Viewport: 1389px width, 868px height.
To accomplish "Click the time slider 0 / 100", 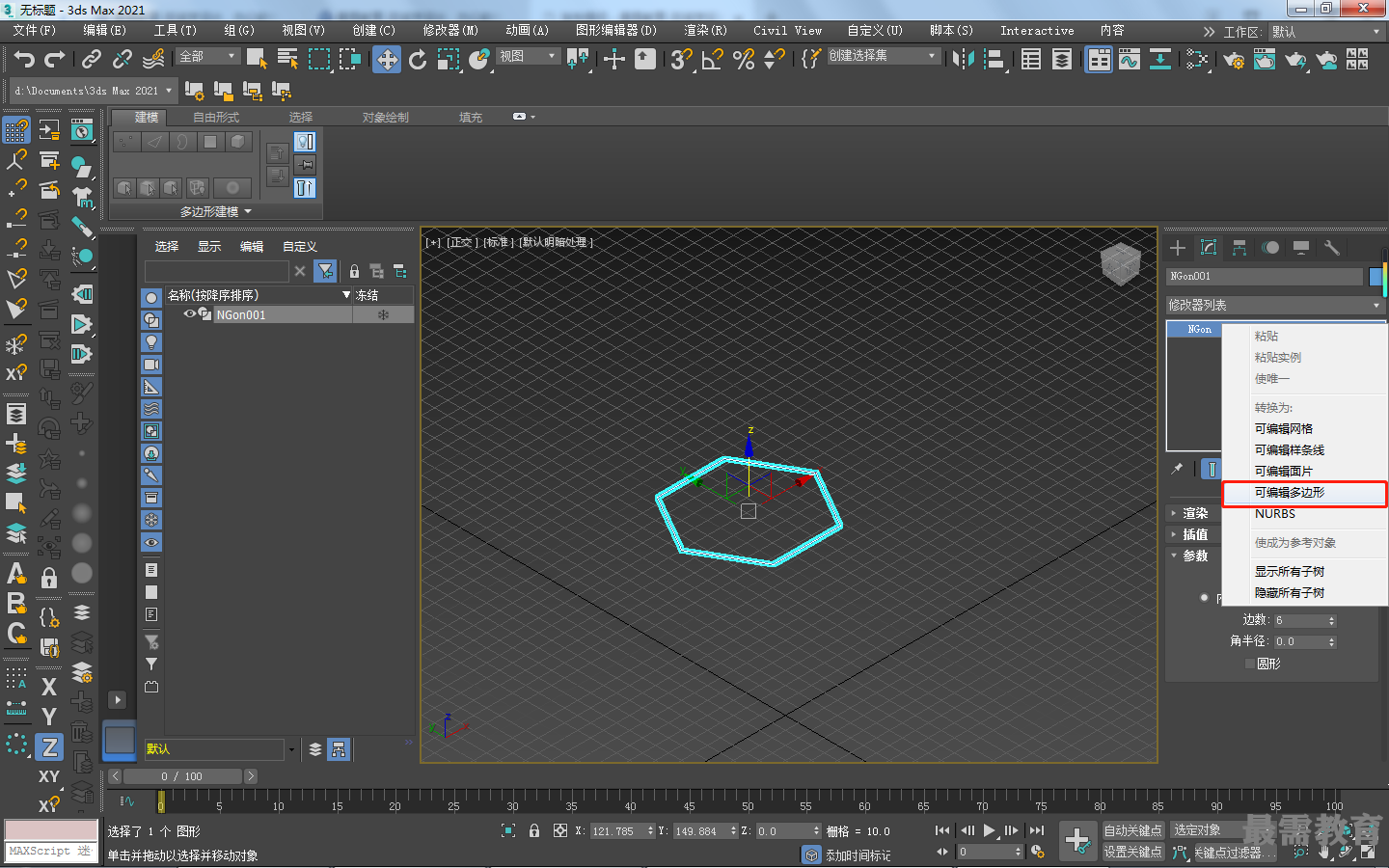I will click(x=181, y=776).
